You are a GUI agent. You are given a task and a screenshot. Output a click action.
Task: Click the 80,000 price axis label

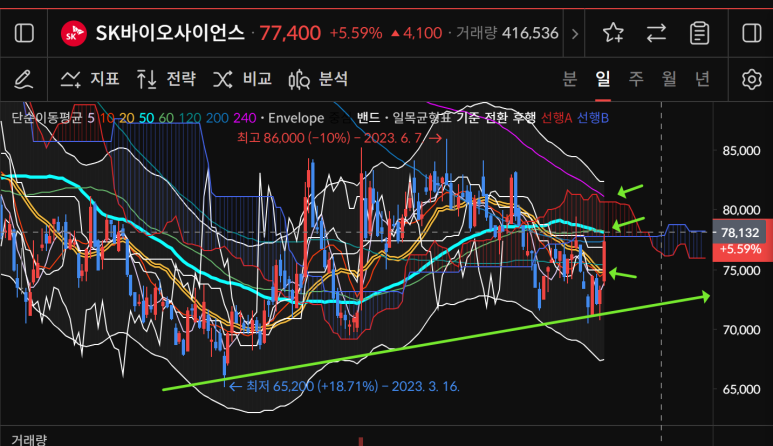pyautogui.click(x=741, y=210)
